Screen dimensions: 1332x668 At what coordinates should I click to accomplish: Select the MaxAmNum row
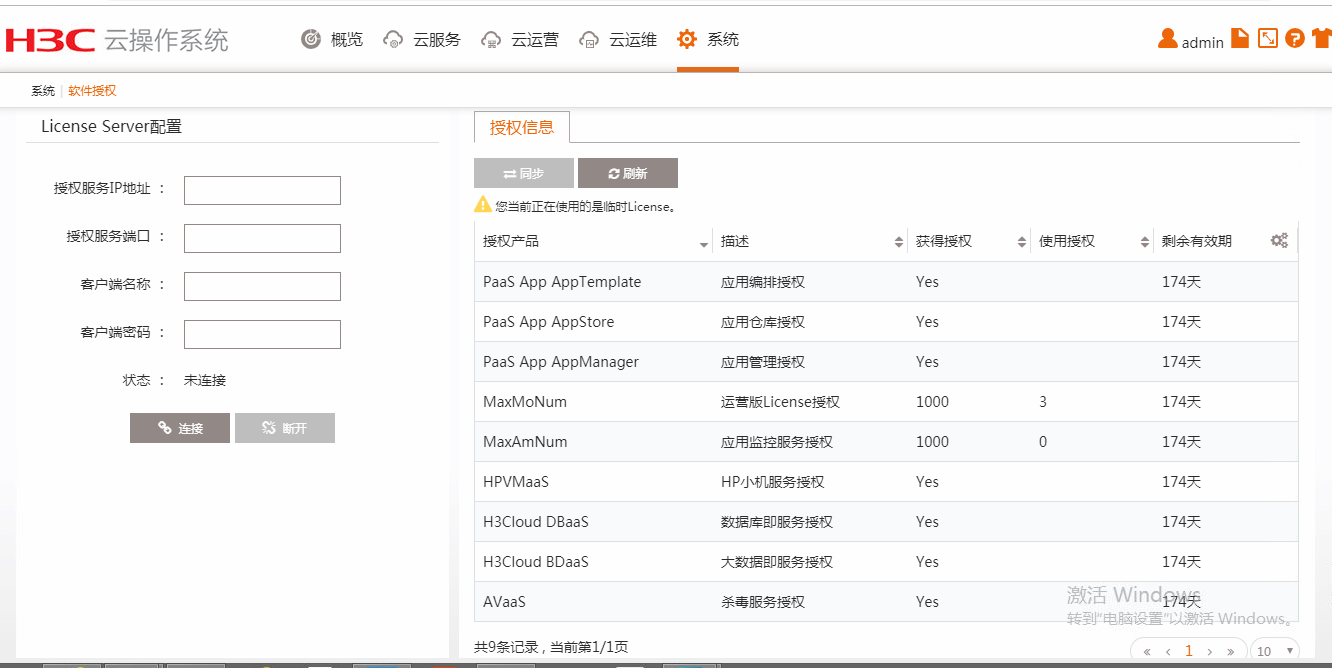886,442
